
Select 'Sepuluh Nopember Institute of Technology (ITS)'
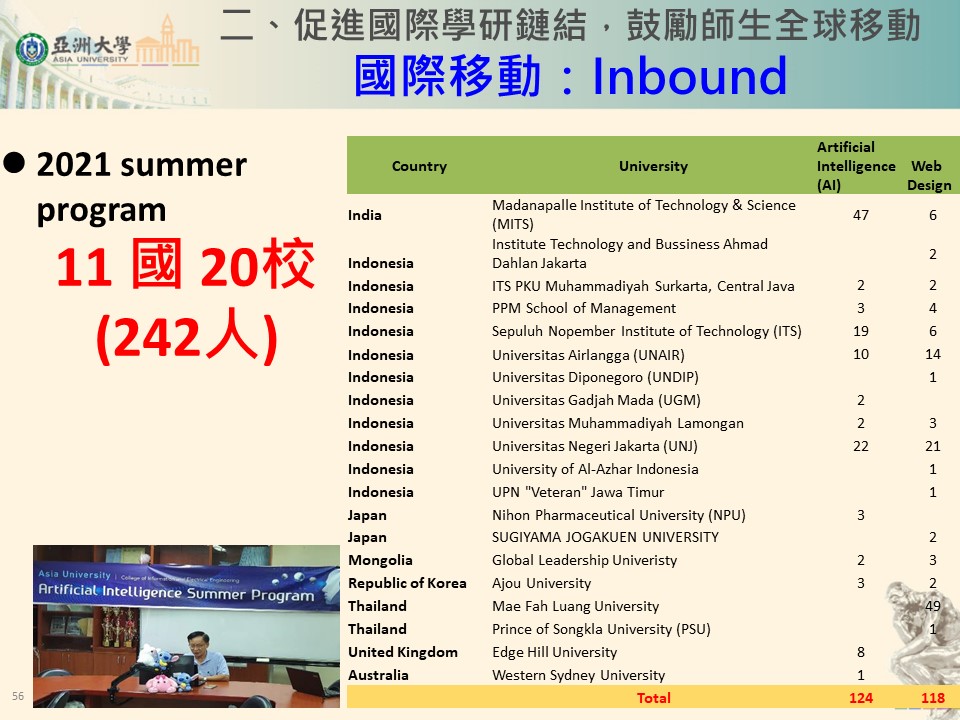(647, 331)
